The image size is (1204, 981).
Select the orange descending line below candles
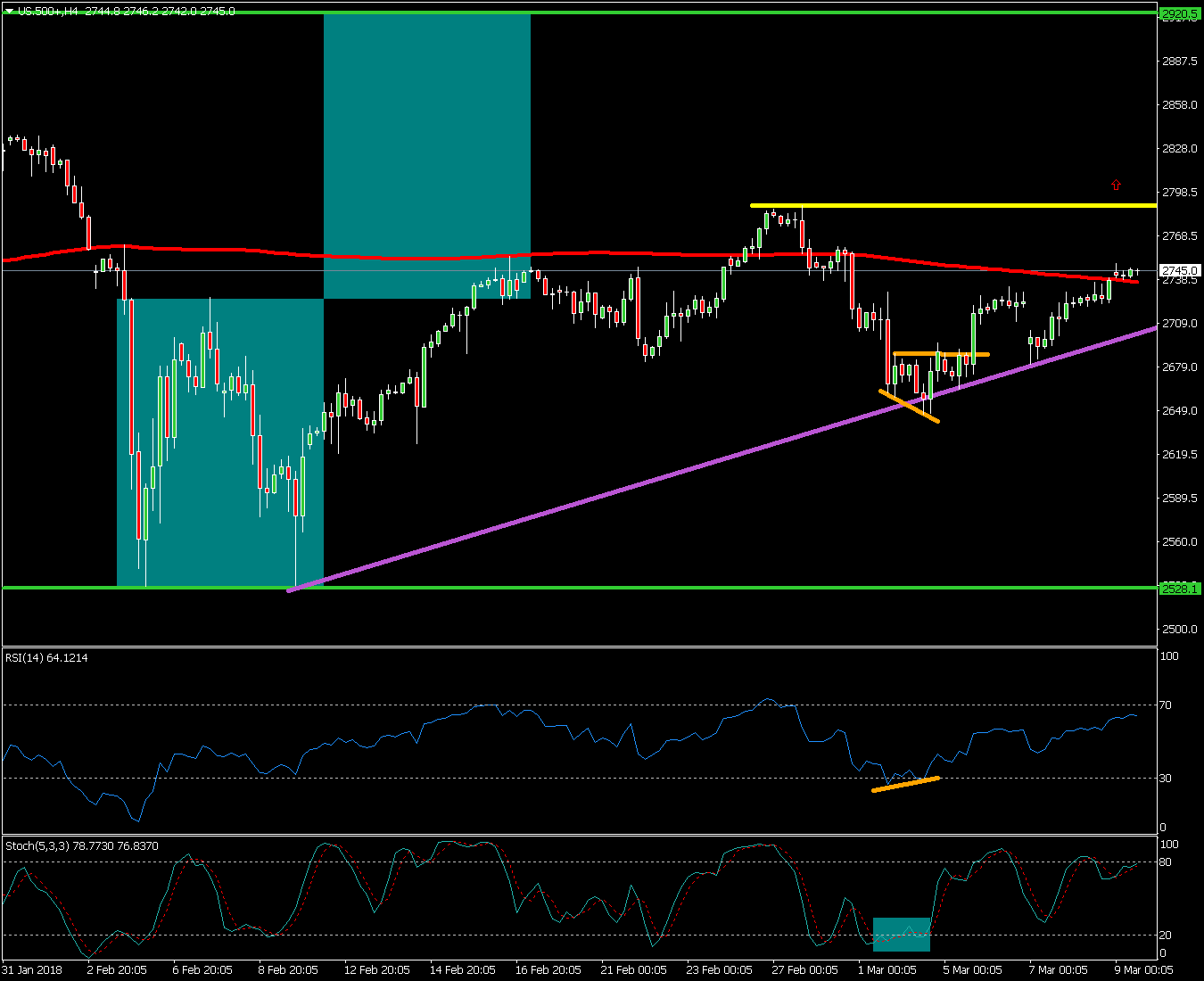[x=909, y=406]
